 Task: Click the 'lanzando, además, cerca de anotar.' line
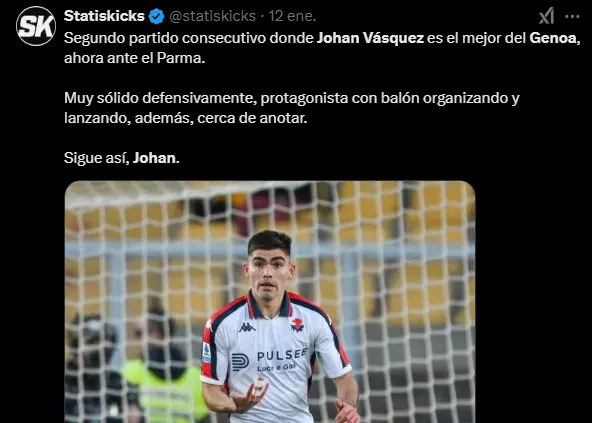click(x=185, y=118)
